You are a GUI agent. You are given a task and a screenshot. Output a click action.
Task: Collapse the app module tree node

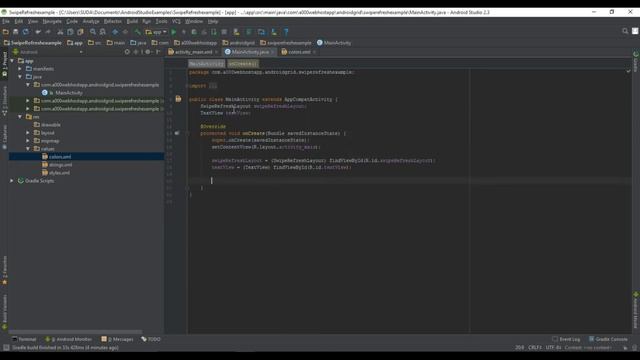pos(12,61)
